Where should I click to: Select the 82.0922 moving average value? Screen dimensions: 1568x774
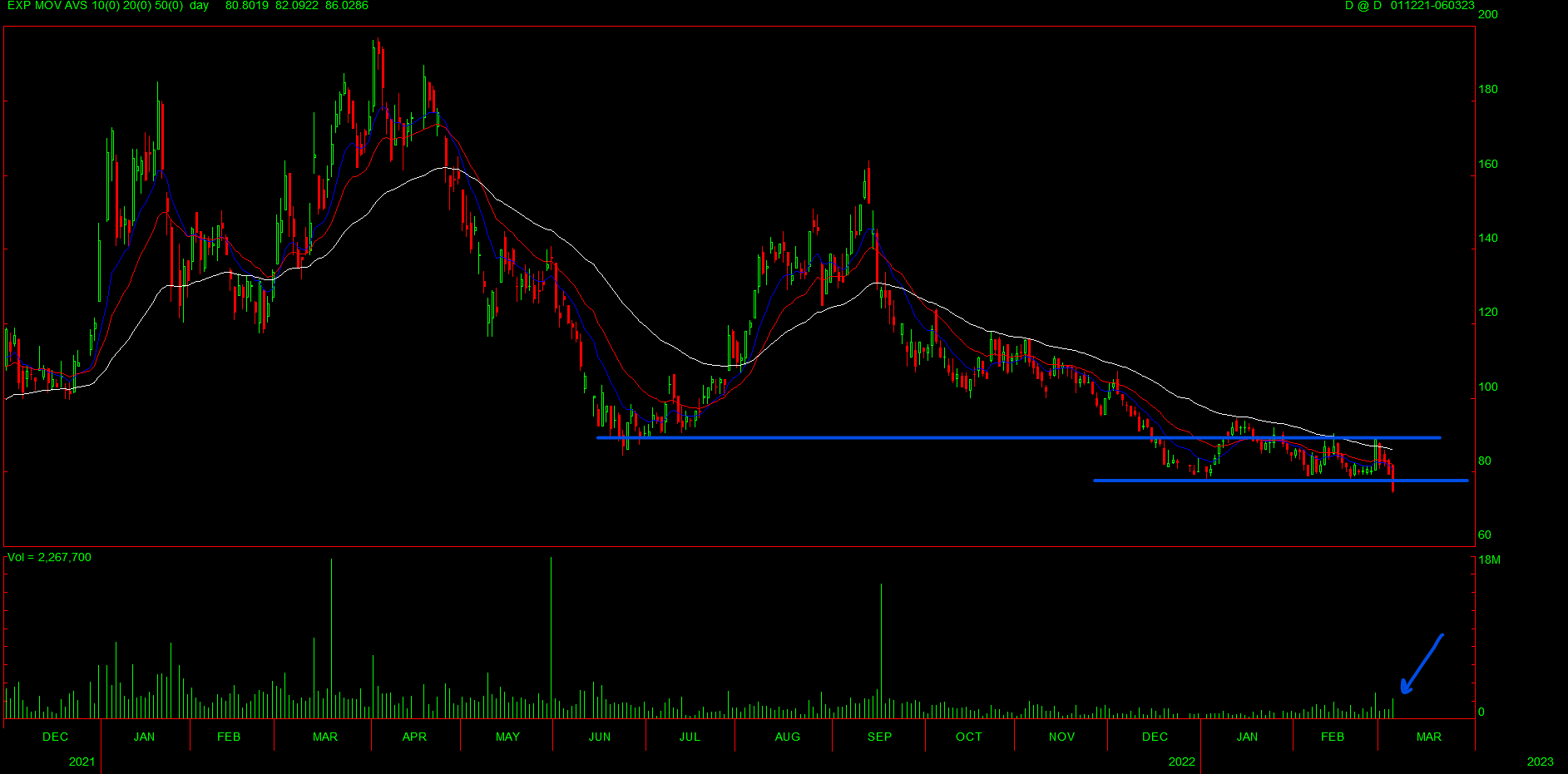point(297,6)
